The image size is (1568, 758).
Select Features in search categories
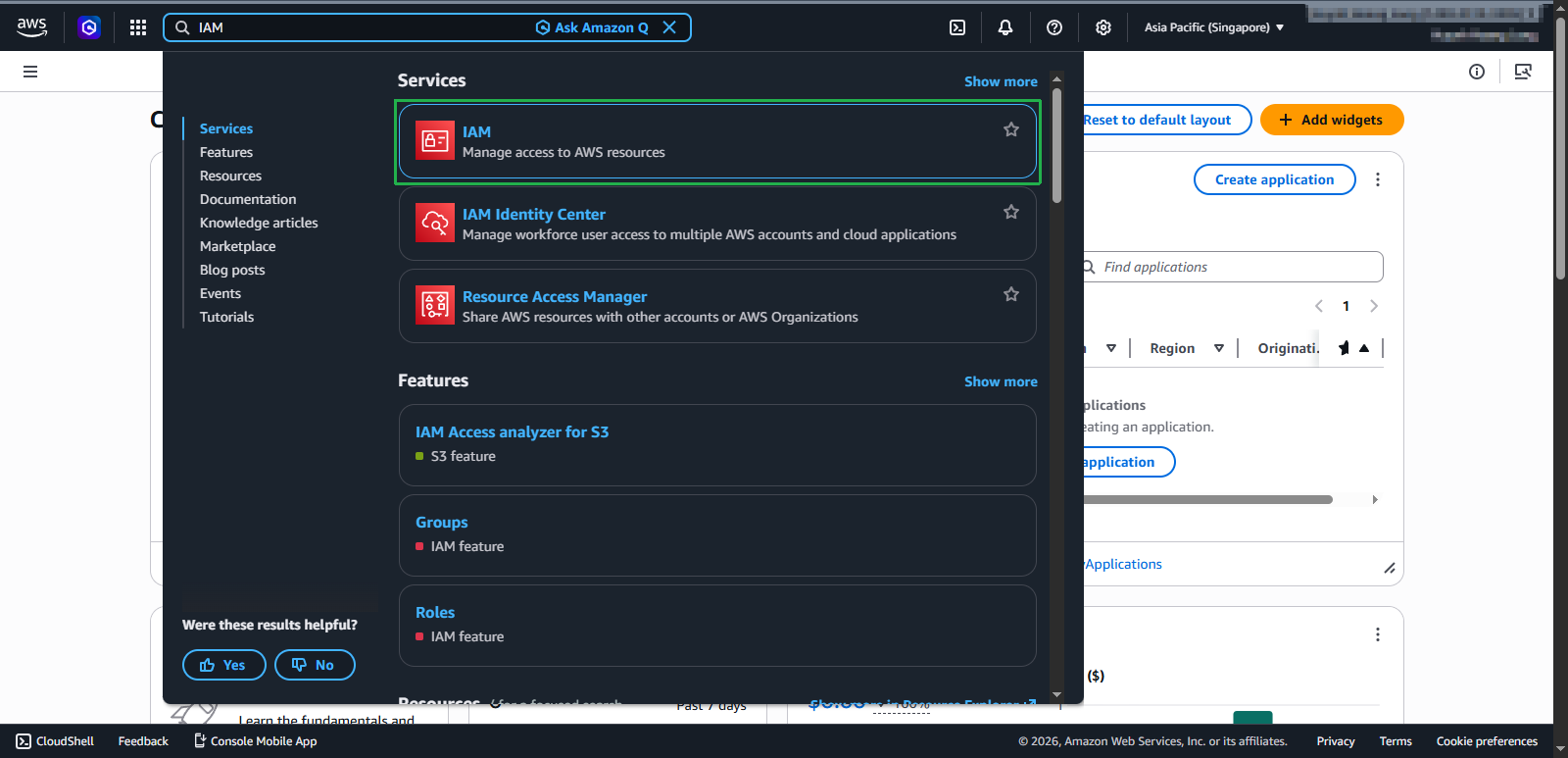226,152
